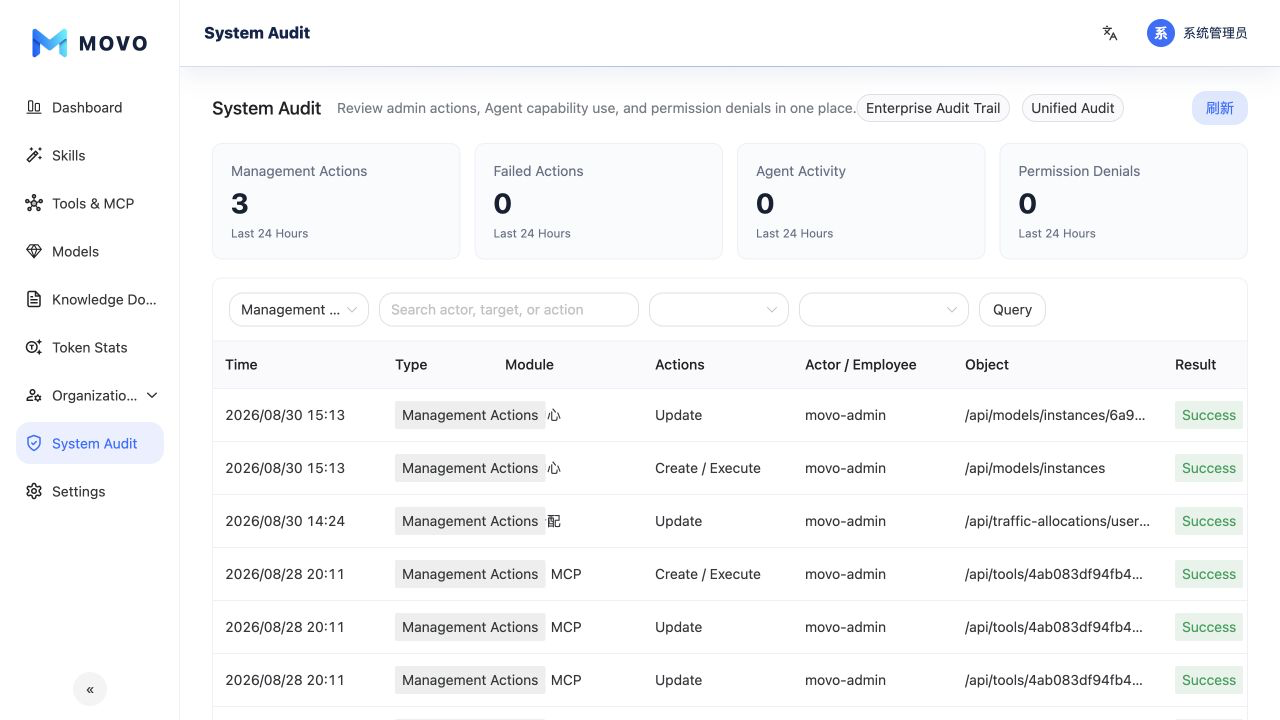
Task: Click the Result column header
Action: pyautogui.click(x=1195, y=365)
